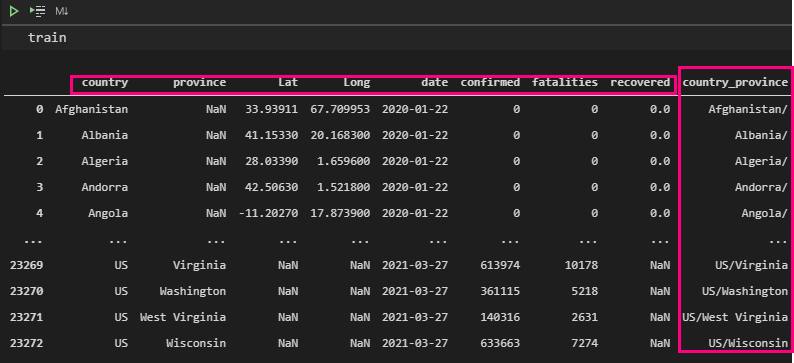Select the 'province' column header
Screen dimensions: 794x363
200,82
